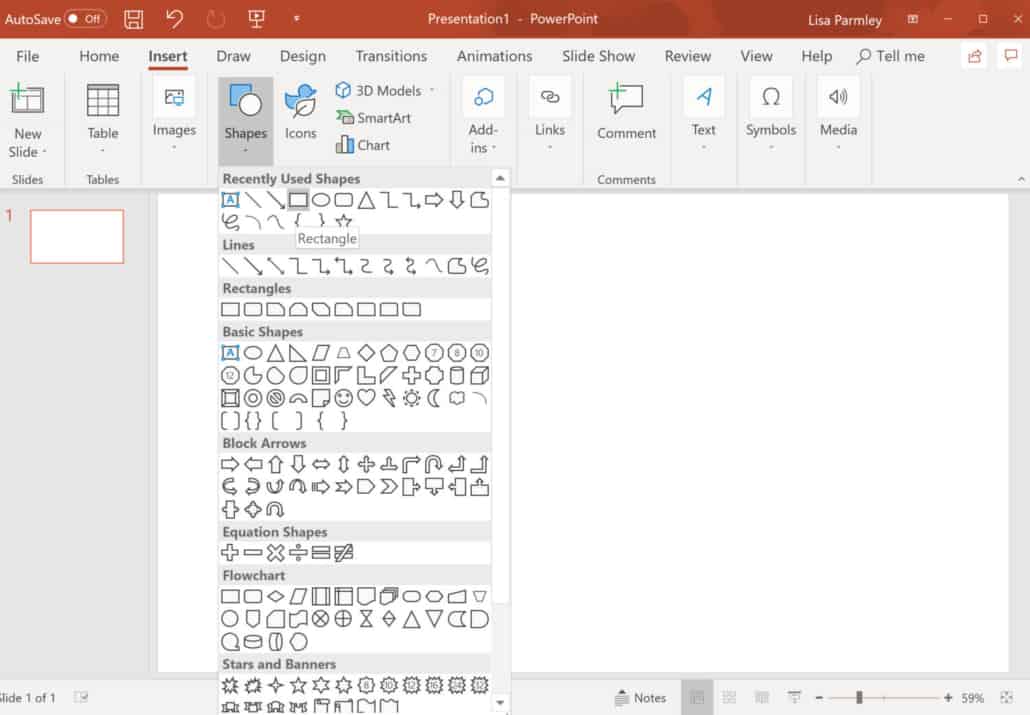
Task: Click the zoom slider handle
Action: [x=861, y=697]
